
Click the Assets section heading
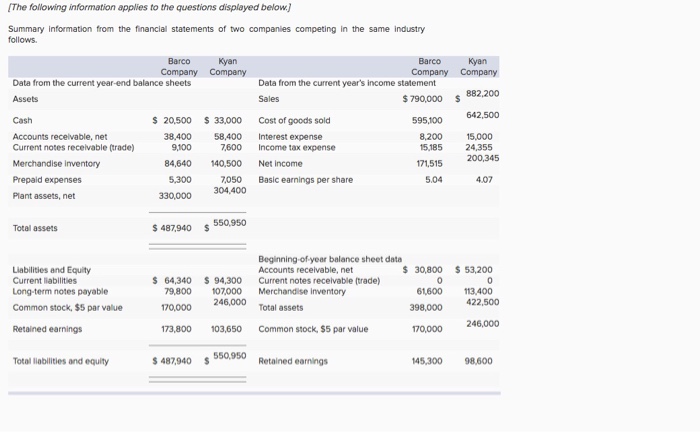click(25, 99)
